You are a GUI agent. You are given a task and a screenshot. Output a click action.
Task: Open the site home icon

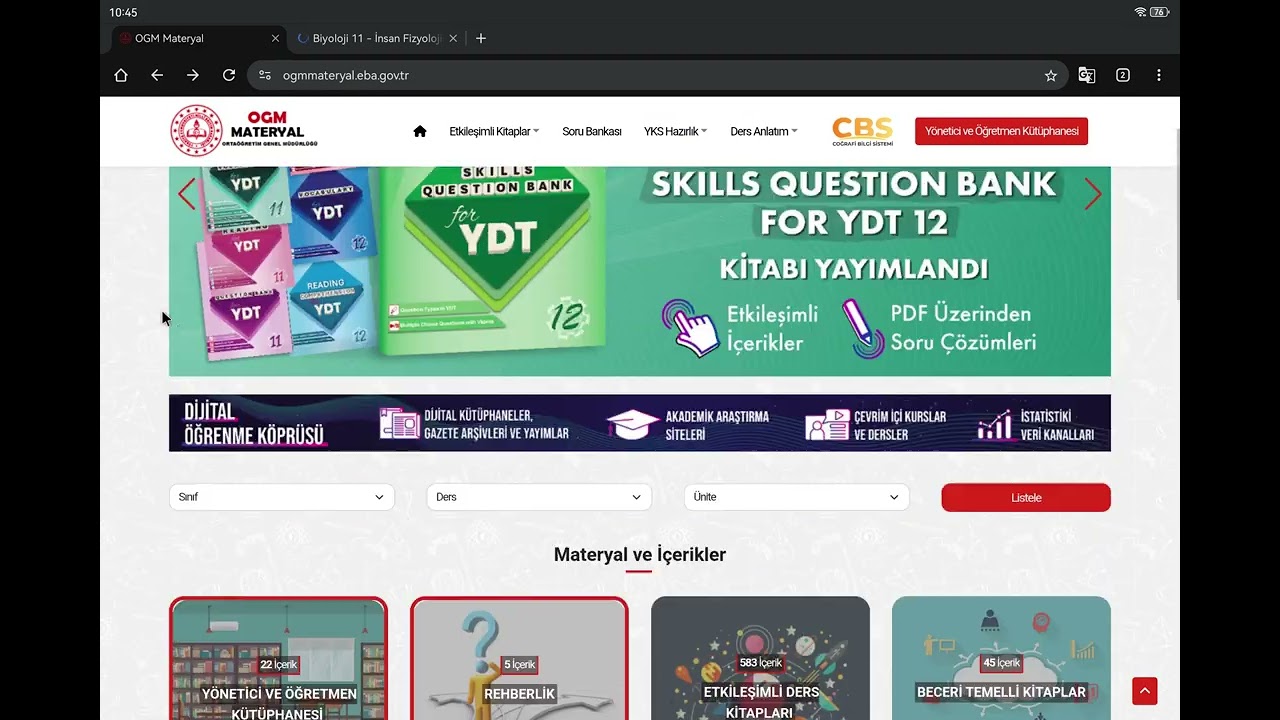click(x=420, y=131)
